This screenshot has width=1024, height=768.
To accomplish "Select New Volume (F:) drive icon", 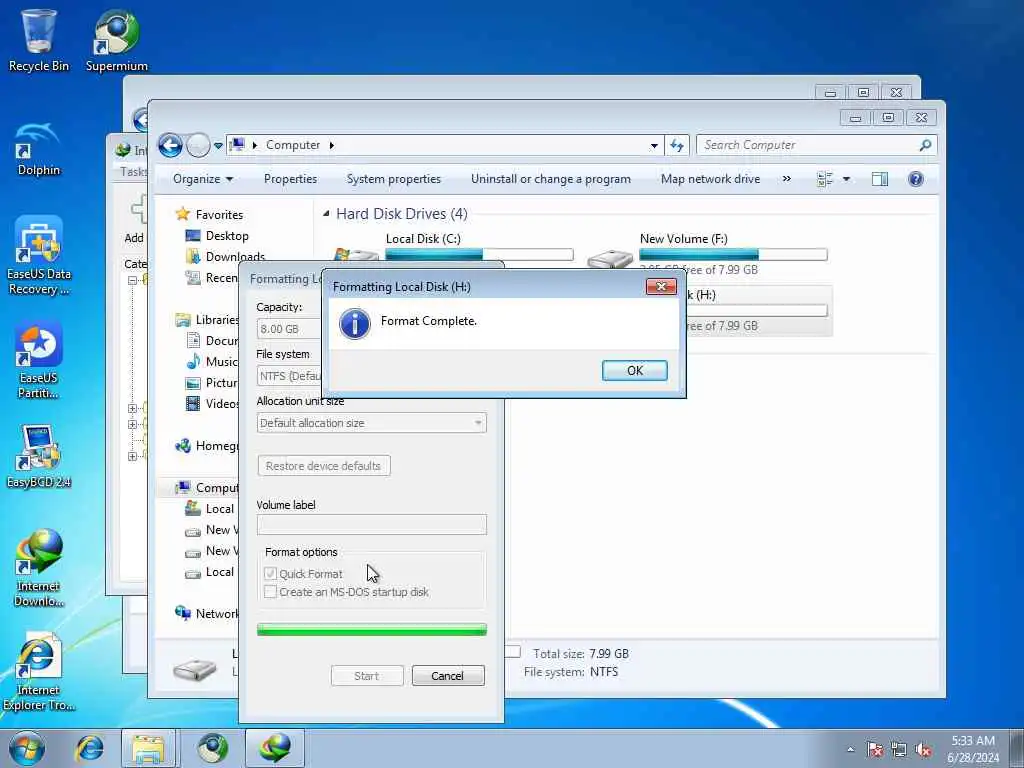I will click(610, 258).
